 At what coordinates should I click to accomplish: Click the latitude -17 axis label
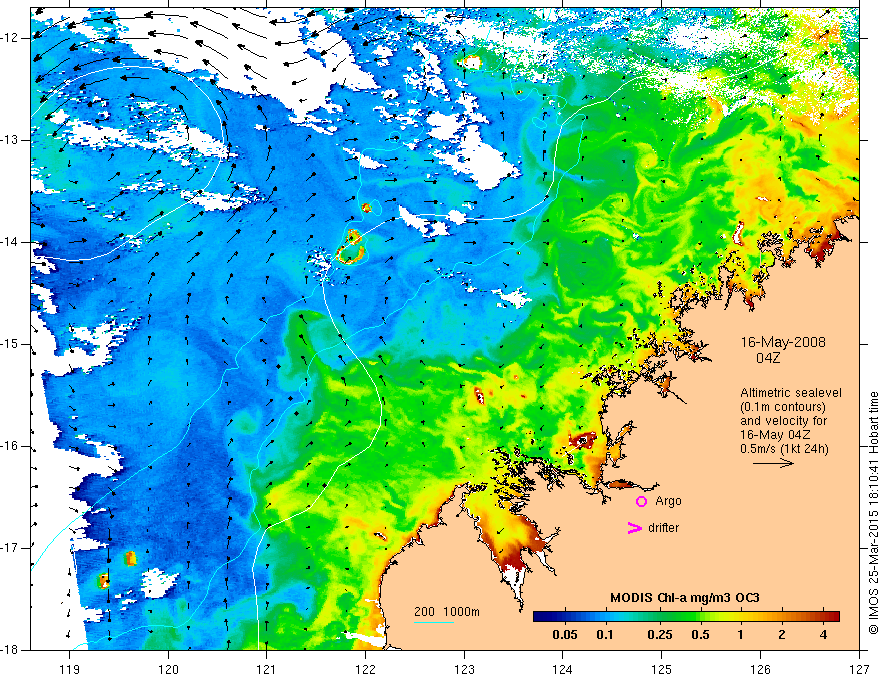[x=11, y=548]
